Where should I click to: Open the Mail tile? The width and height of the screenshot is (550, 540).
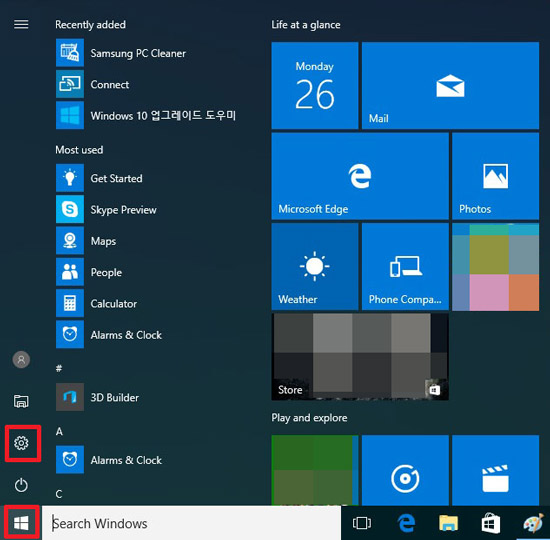pos(450,86)
